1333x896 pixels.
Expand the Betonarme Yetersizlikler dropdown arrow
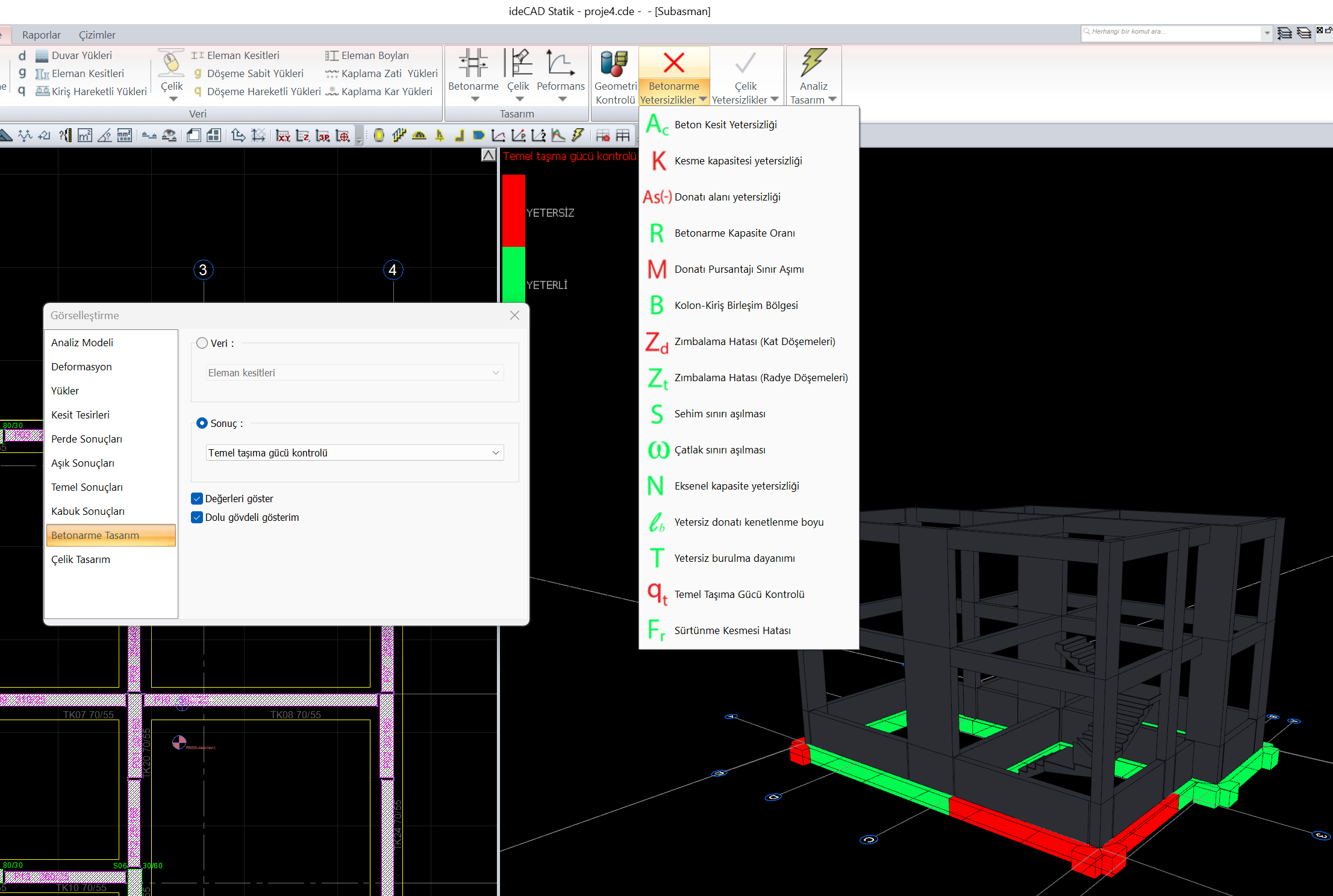click(x=703, y=100)
